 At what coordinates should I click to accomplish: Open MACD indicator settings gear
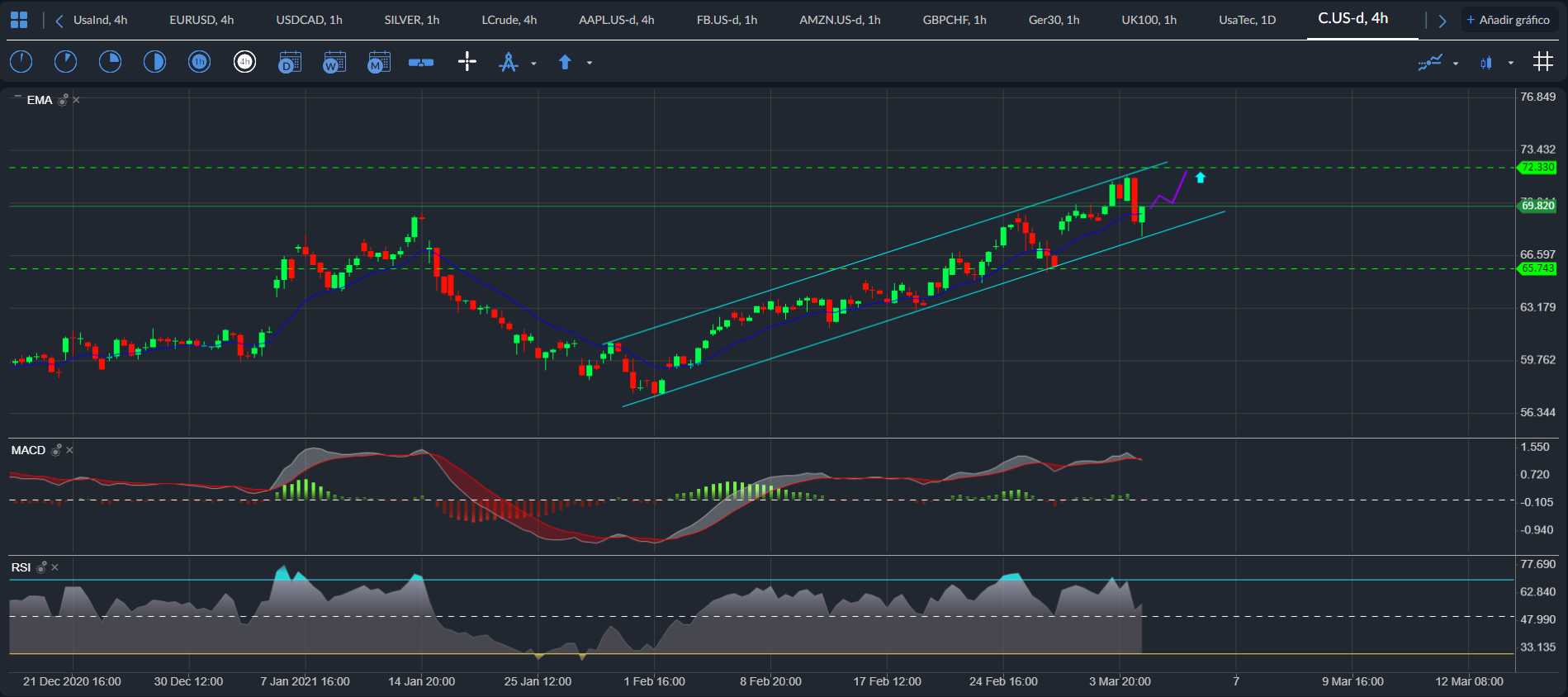point(56,450)
